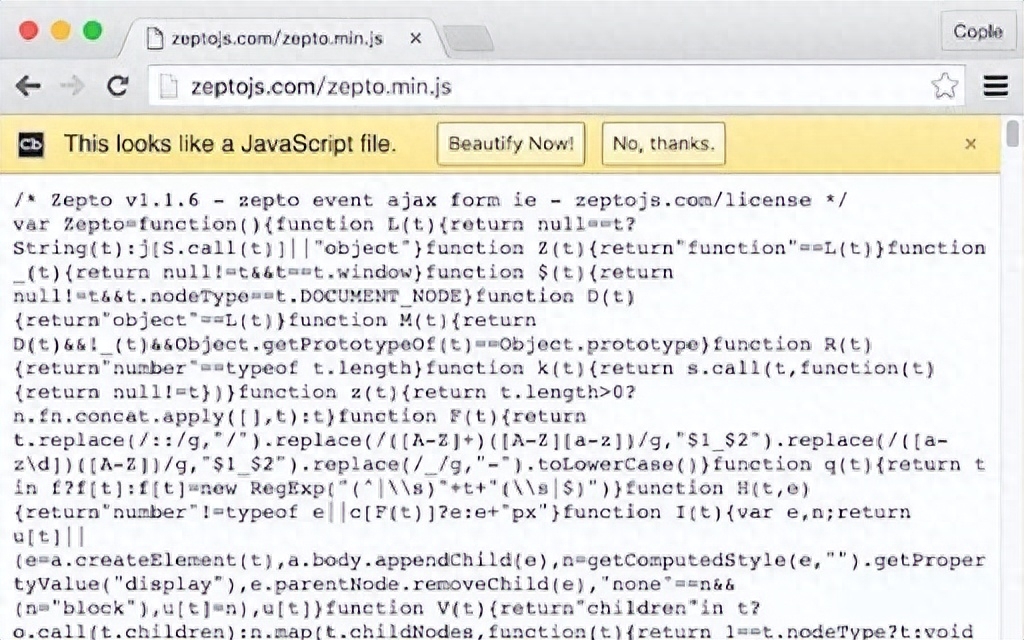Click the code text 'var Zepto=function()'
This screenshot has height=640, width=1024.
(x=136, y=224)
